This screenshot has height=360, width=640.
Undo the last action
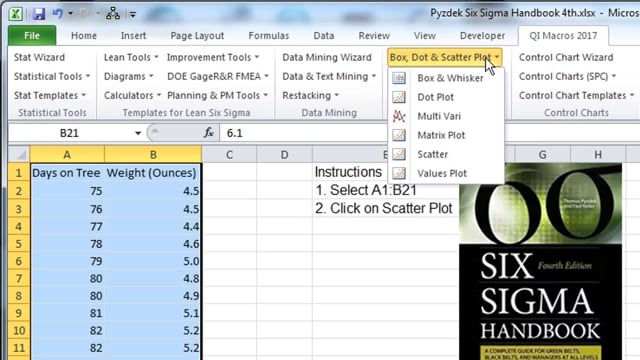[x=58, y=14]
